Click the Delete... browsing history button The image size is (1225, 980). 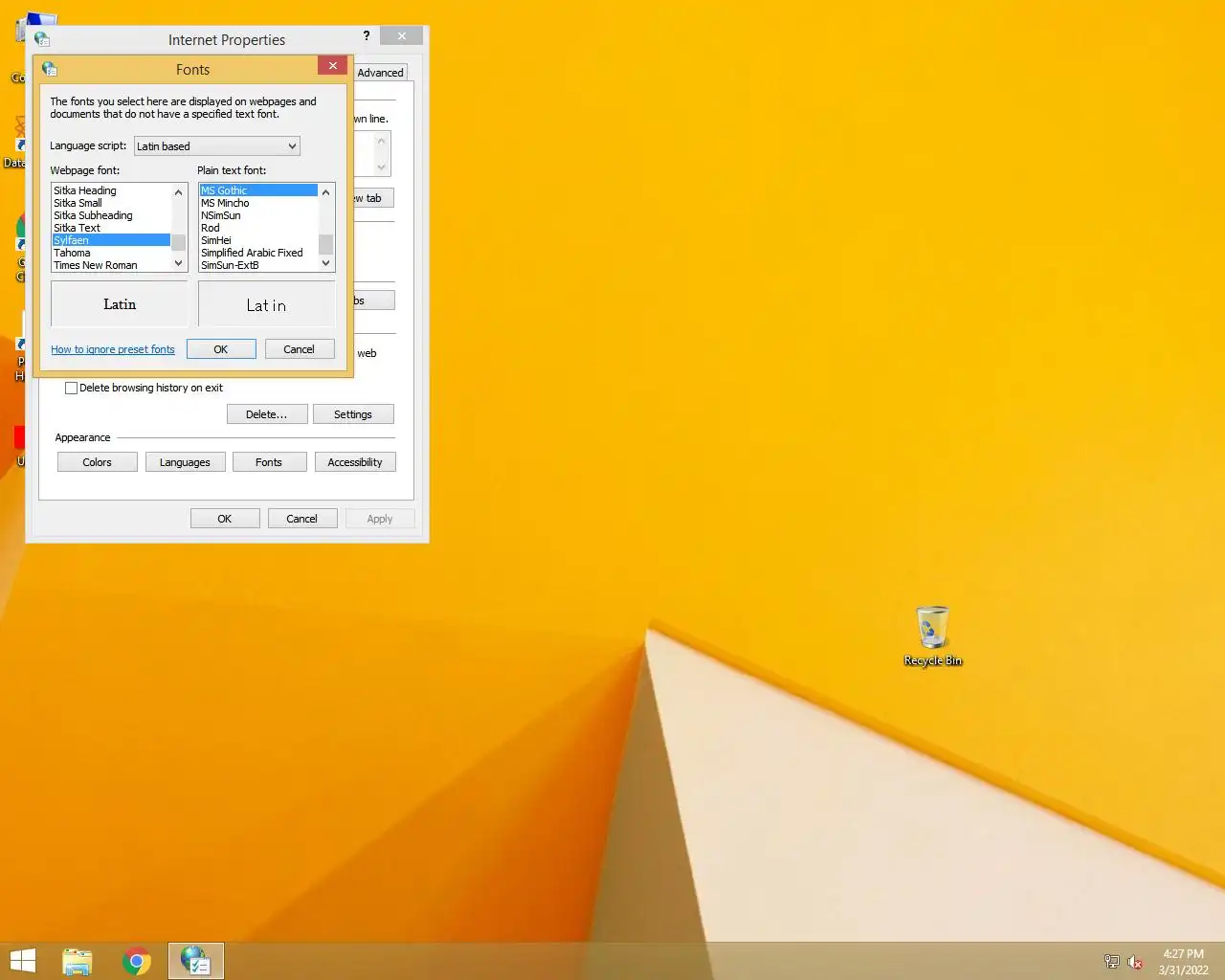pos(267,414)
